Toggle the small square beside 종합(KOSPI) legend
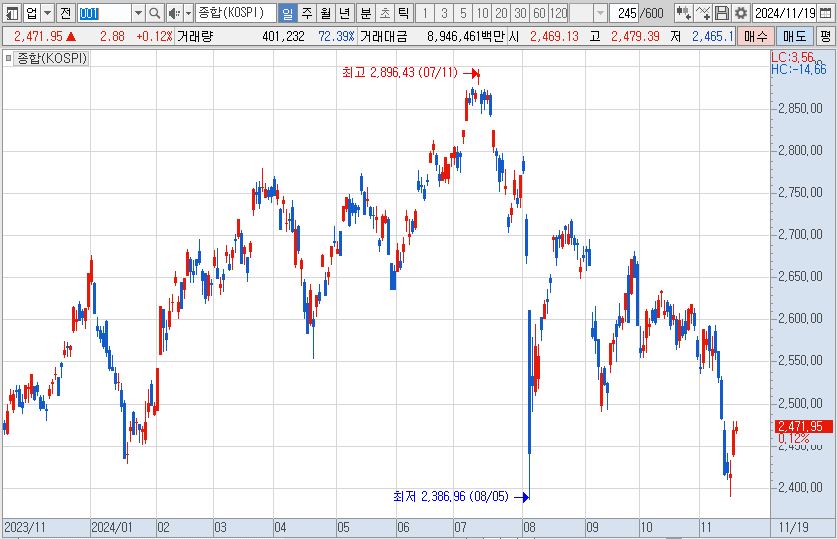 coord(8,58)
